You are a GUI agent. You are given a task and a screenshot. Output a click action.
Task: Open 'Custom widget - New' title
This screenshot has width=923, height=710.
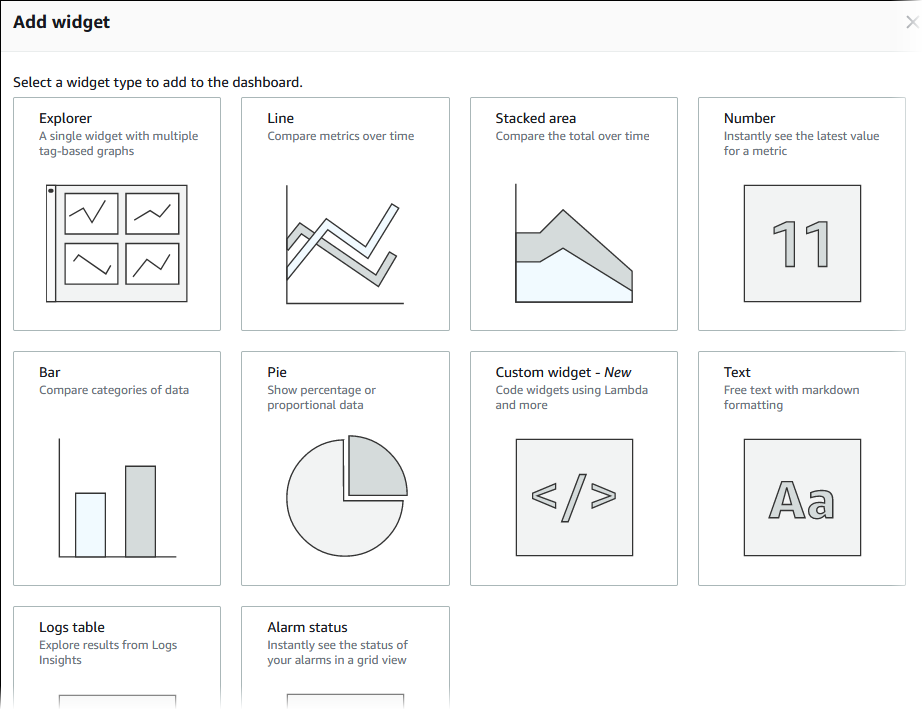563,372
